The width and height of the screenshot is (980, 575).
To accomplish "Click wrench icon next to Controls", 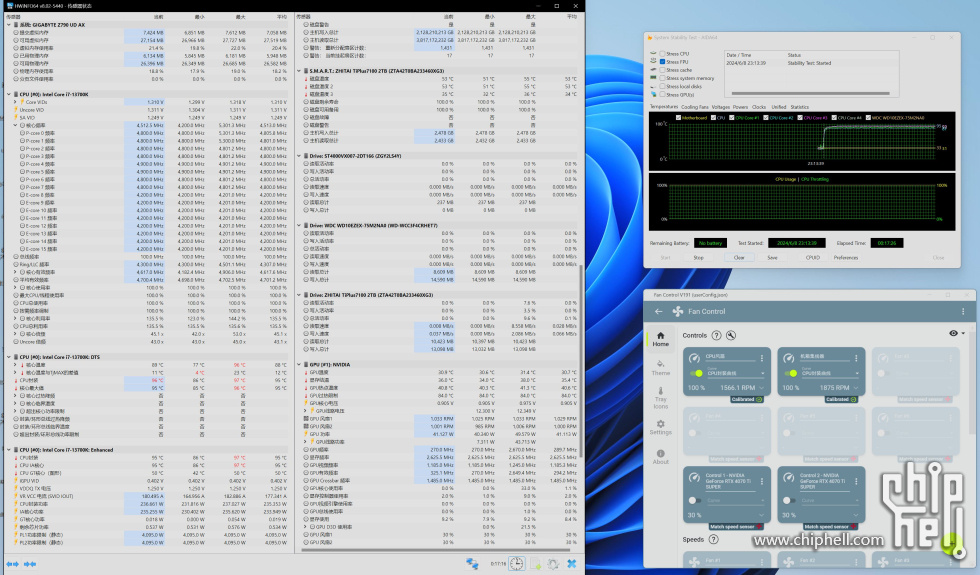I will click(731, 336).
